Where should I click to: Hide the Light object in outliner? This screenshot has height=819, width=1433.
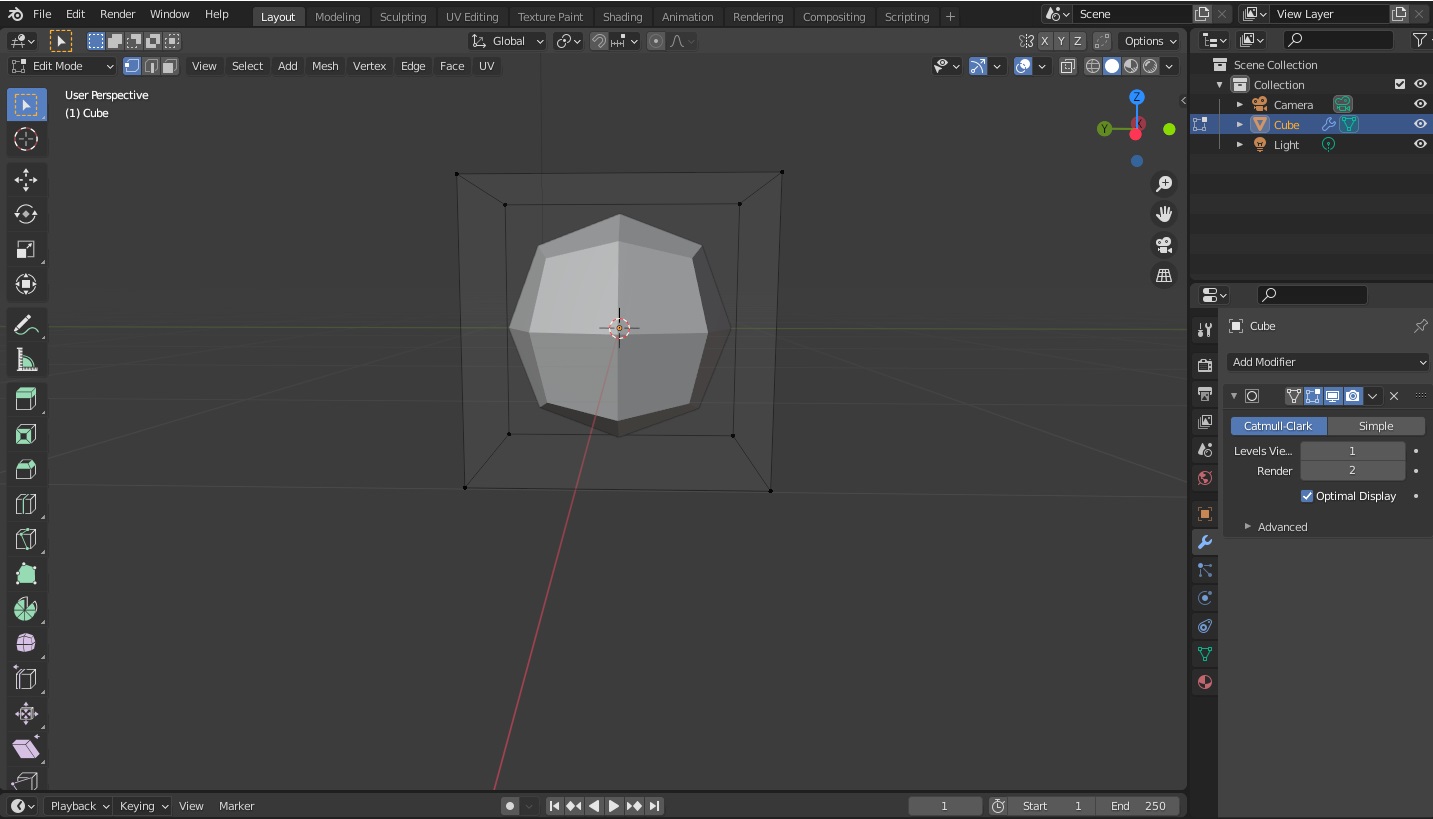click(1420, 144)
